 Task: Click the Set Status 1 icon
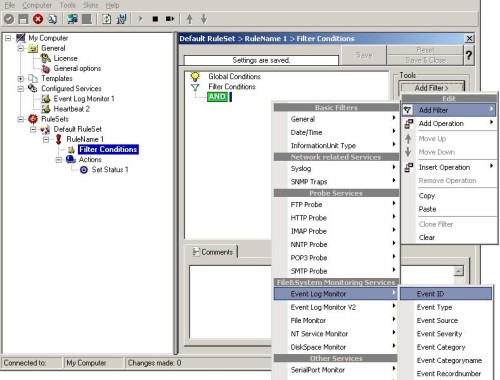[84, 170]
